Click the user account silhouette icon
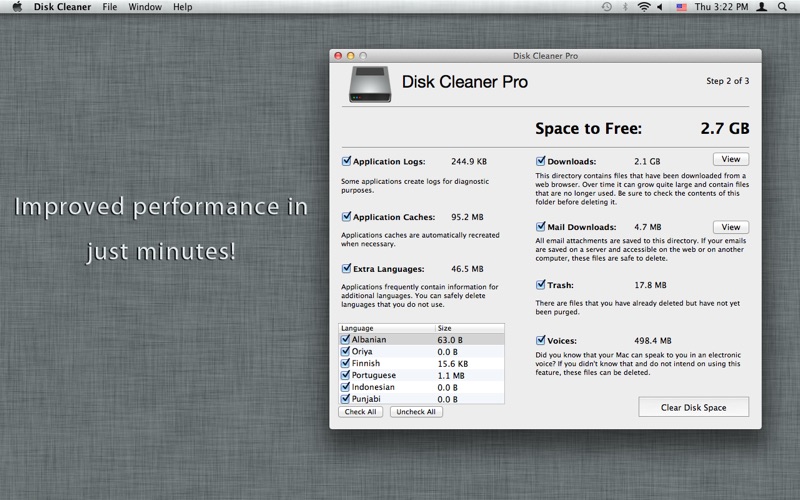This screenshot has height=500, width=800. coord(762,7)
